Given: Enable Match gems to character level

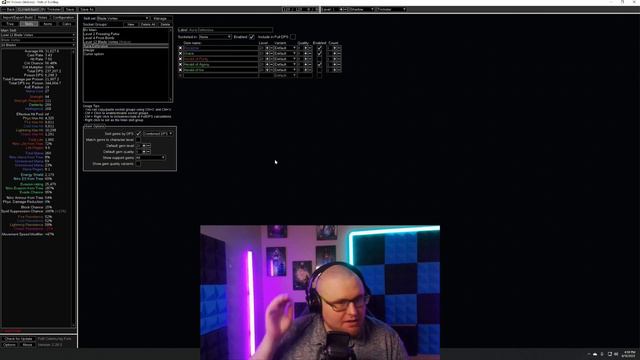Looking at the screenshot, I should pos(138,140).
